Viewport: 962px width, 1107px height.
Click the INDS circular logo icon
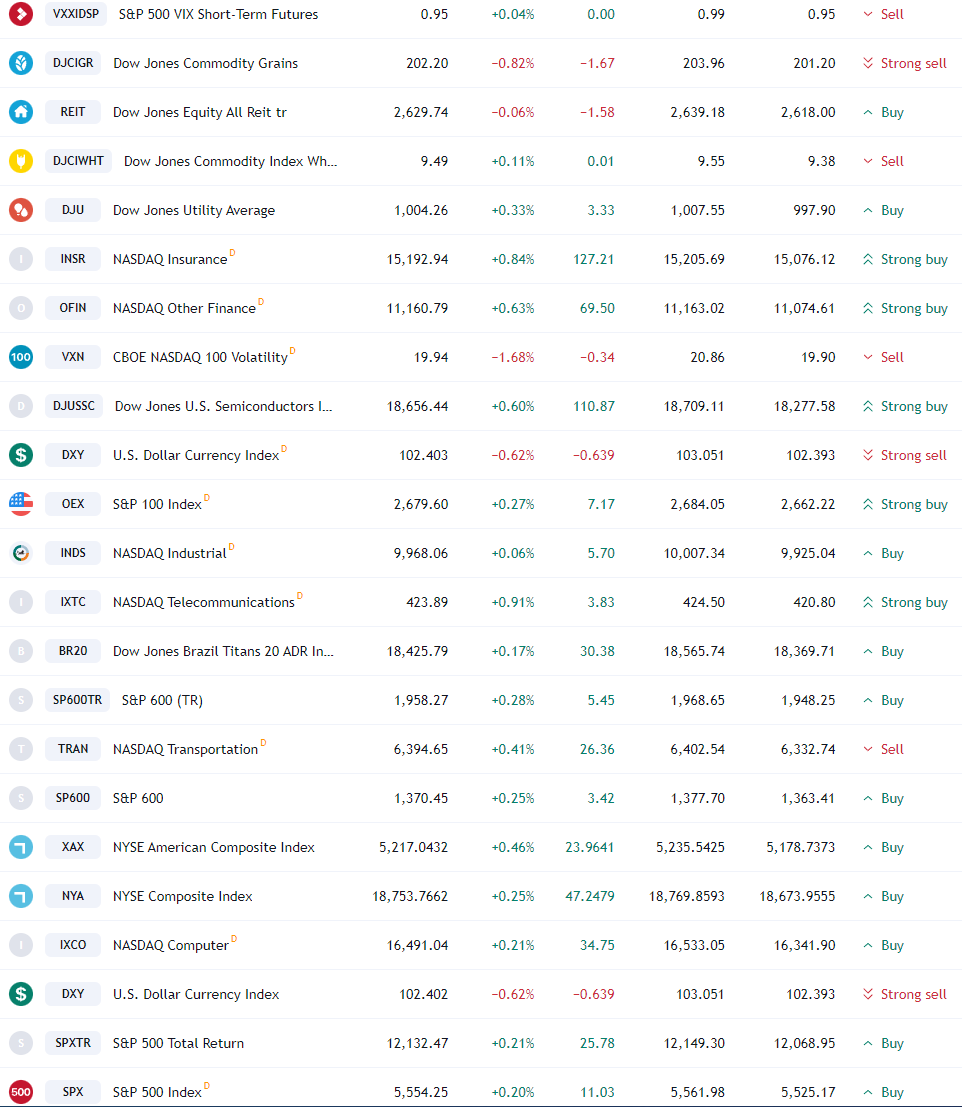tap(21, 553)
